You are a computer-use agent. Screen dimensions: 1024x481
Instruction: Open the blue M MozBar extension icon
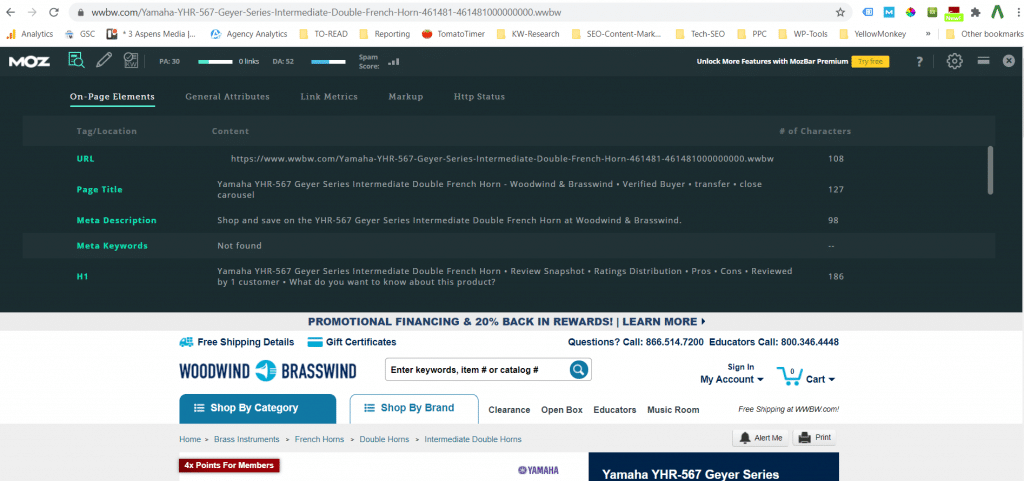point(889,12)
